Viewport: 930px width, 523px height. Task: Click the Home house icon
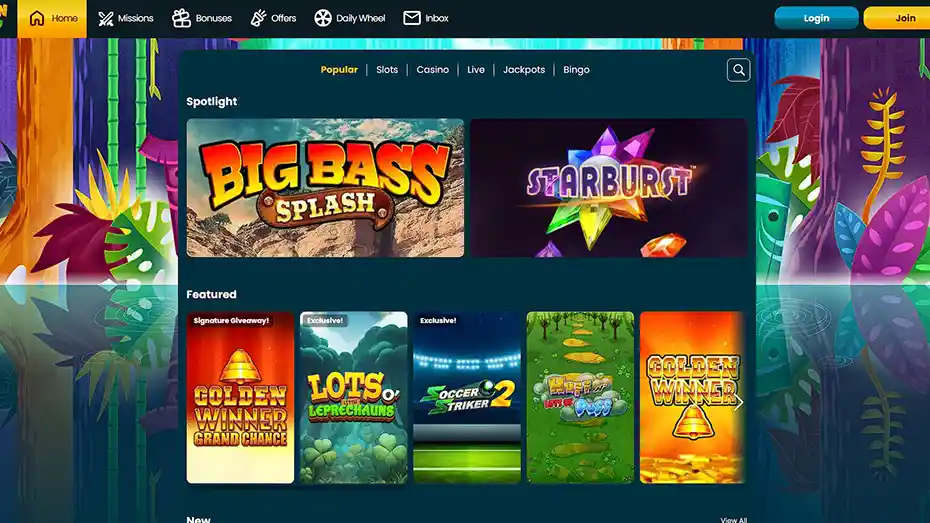click(x=37, y=18)
